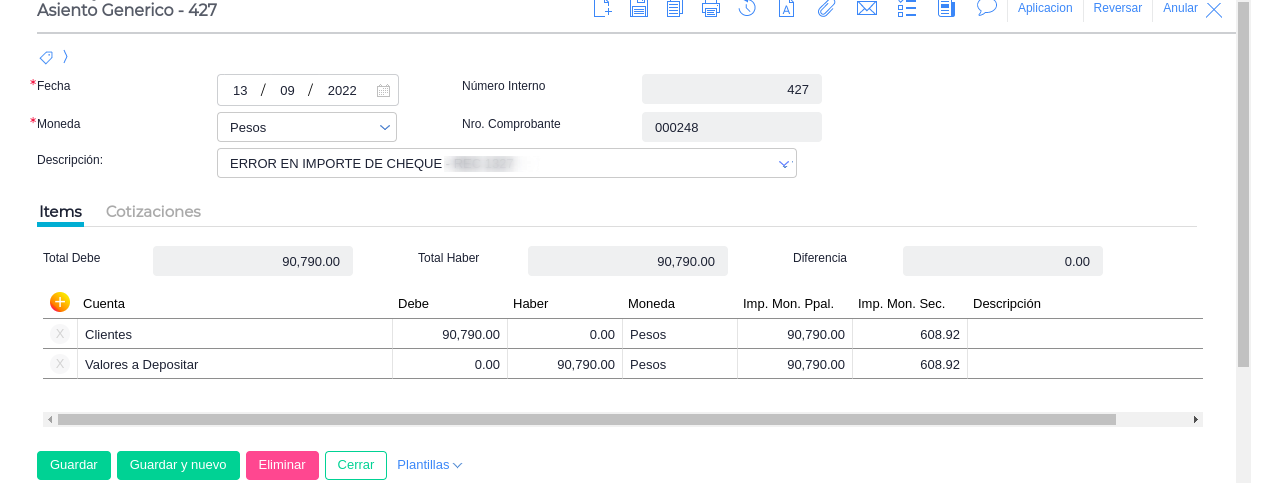Open the Plantillas dropdown

click(x=429, y=465)
